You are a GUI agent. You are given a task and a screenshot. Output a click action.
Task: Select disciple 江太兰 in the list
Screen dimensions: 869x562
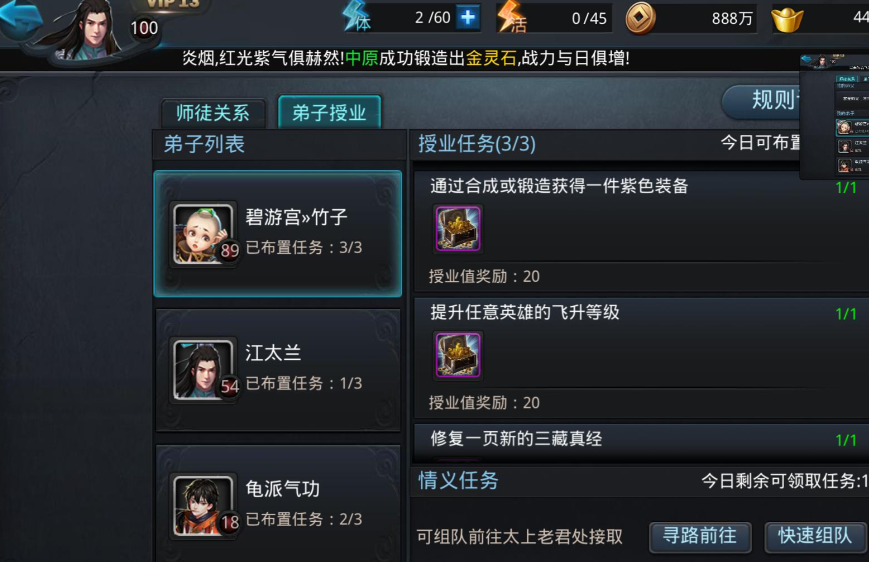click(x=278, y=370)
